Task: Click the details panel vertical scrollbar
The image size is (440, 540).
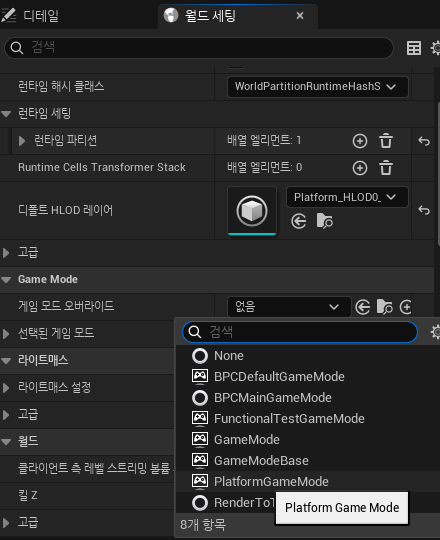Action: (x=438, y=174)
